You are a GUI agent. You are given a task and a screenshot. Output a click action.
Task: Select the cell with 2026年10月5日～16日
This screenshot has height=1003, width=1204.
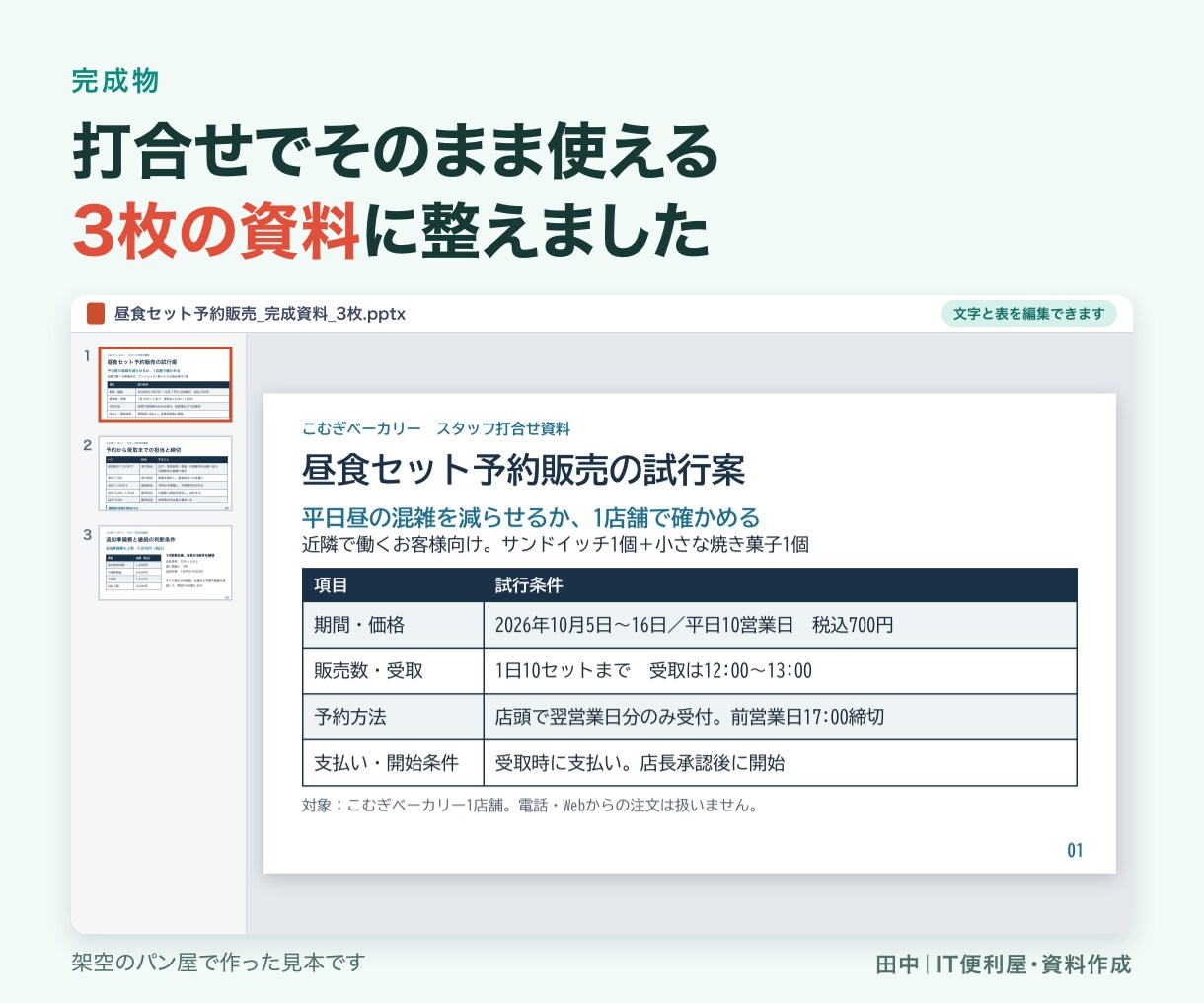pyautogui.click(x=780, y=625)
